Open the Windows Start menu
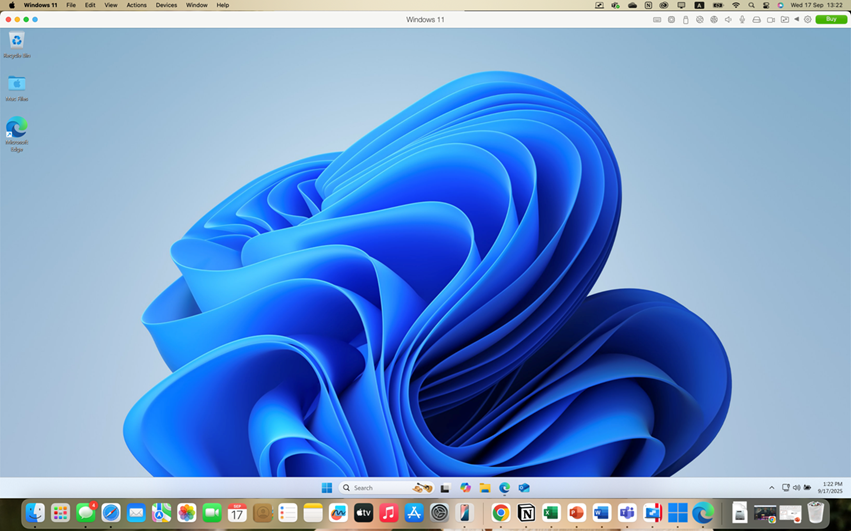Image resolution: width=851 pixels, height=531 pixels. [327, 488]
